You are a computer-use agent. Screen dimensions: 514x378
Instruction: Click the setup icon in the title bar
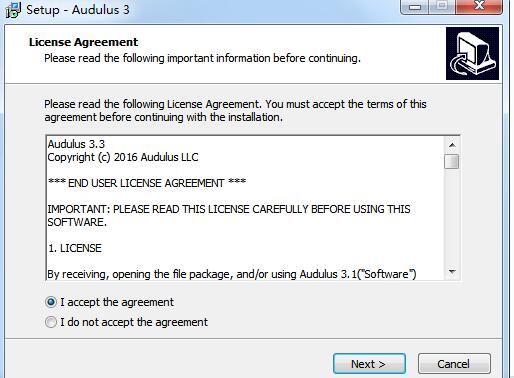pyautogui.click(x=13, y=10)
